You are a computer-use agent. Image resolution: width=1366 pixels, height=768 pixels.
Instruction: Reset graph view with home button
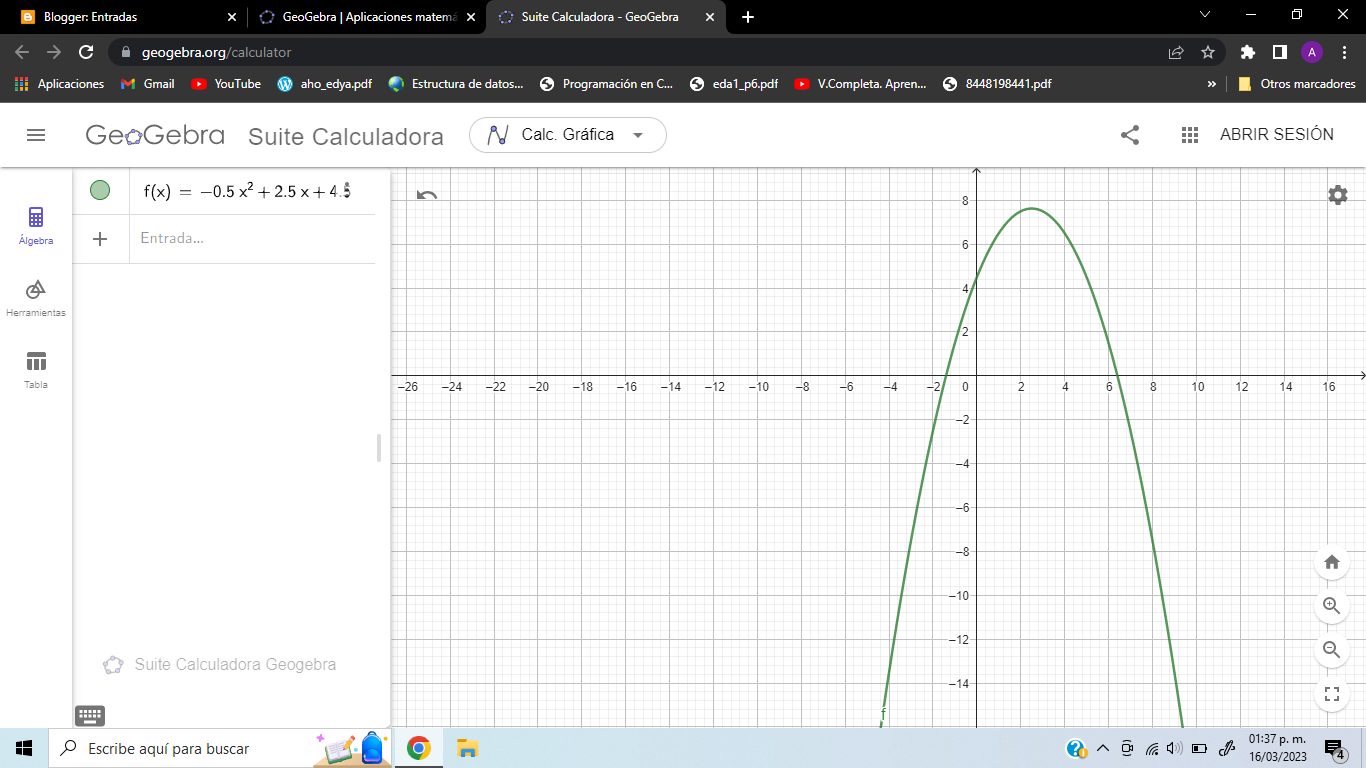[x=1332, y=562]
